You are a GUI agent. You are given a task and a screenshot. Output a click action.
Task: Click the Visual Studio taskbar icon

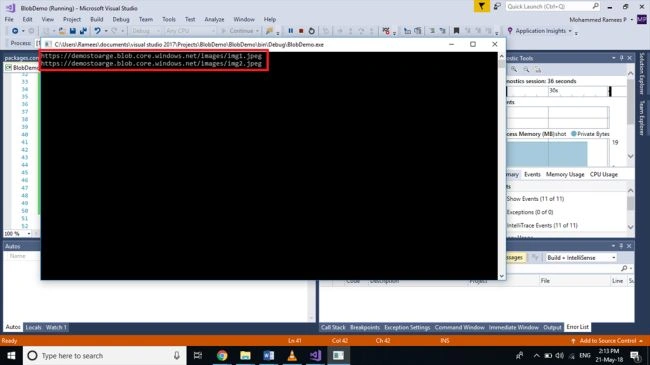(x=315, y=355)
